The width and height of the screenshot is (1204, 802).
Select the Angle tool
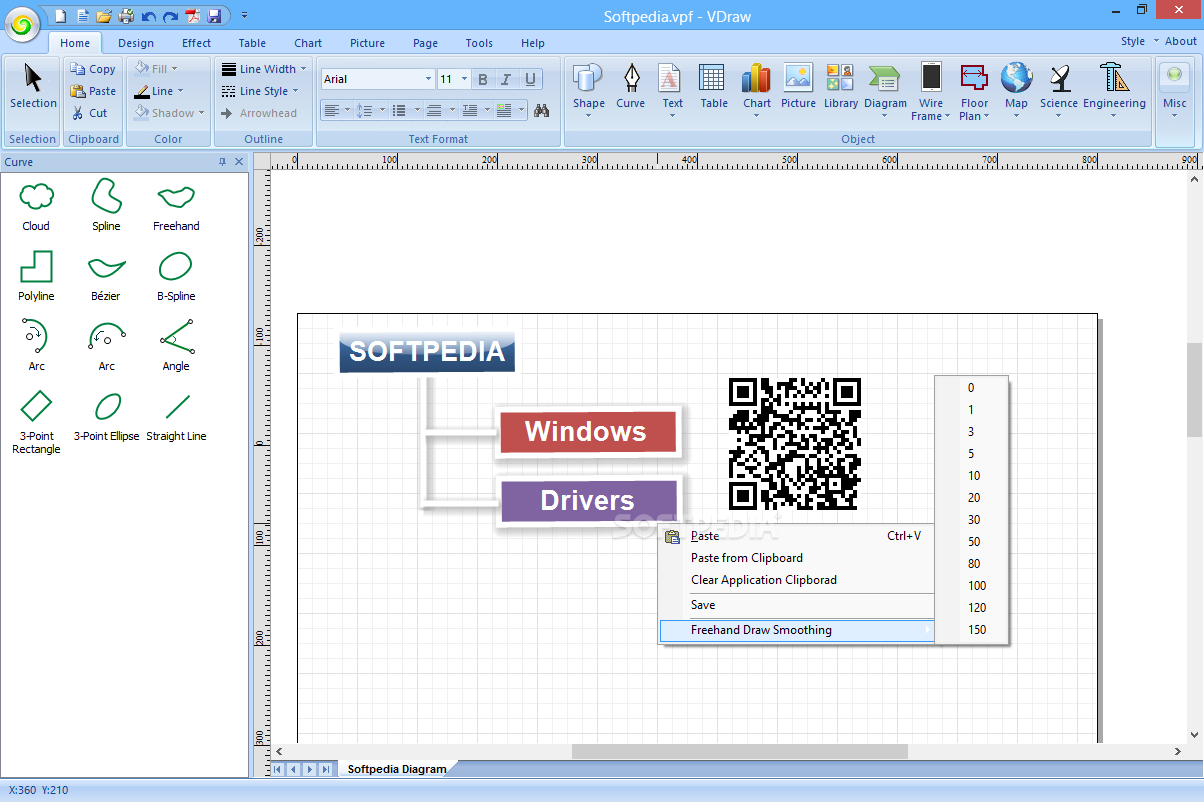pos(176,346)
